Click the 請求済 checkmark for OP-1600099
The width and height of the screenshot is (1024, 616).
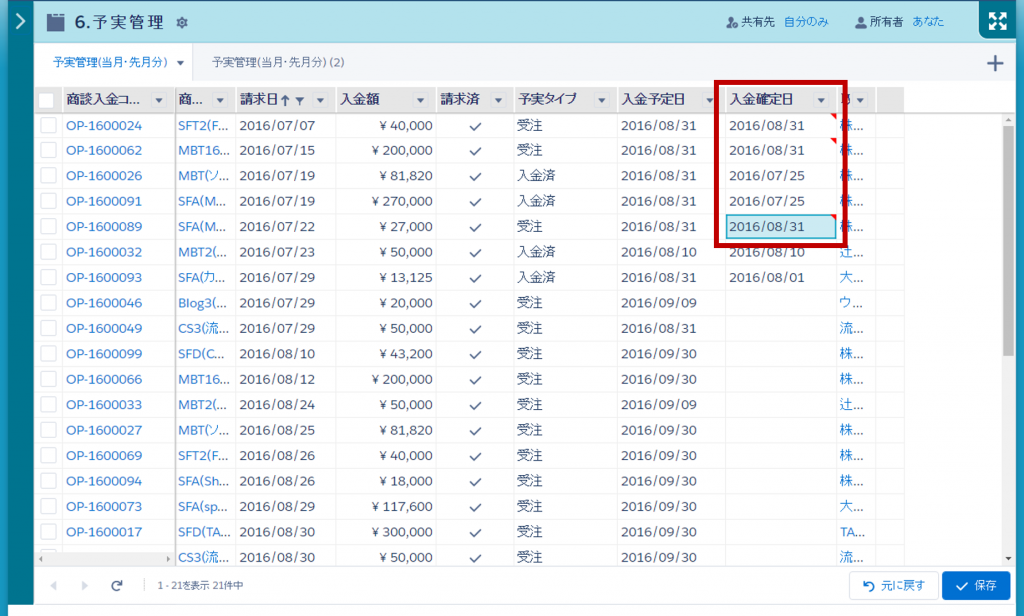(x=475, y=355)
